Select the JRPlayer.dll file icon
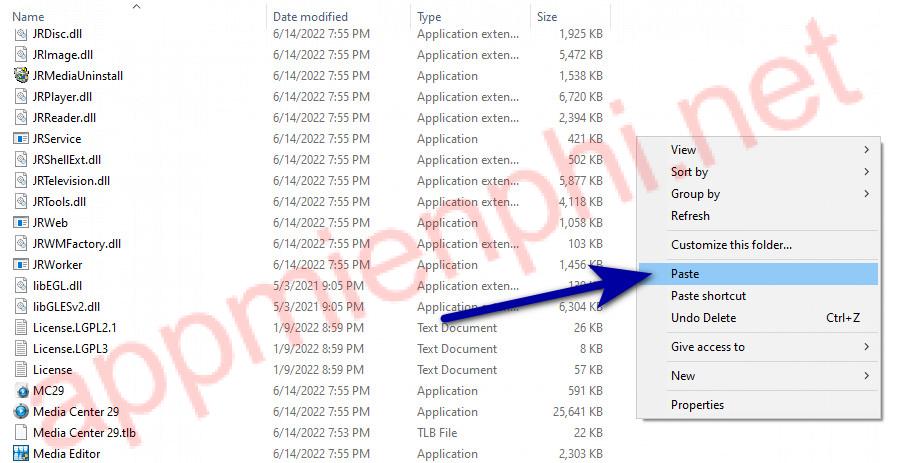906x463 pixels. (21, 97)
